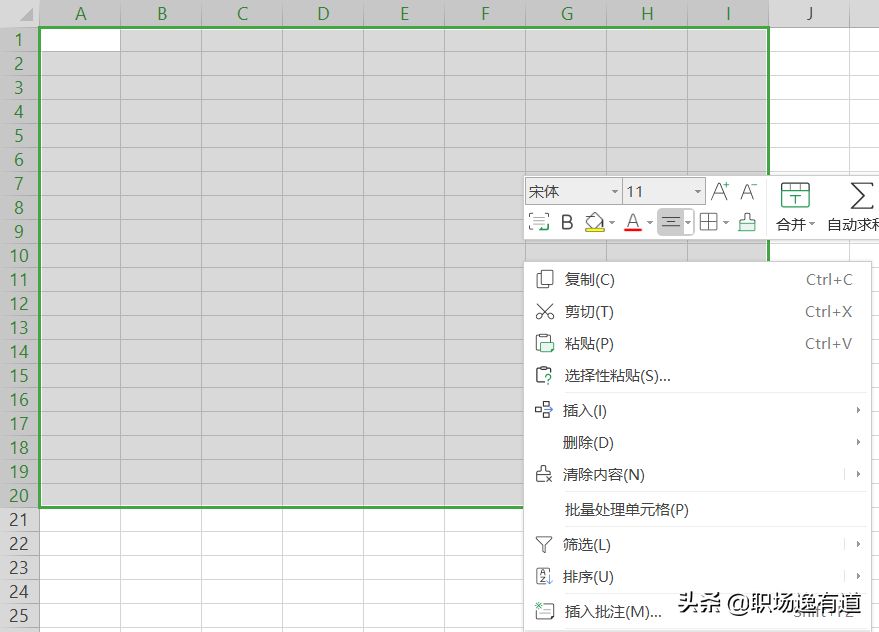Expand the fill color dropdown arrow
This screenshot has height=632, width=879.
click(612, 223)
